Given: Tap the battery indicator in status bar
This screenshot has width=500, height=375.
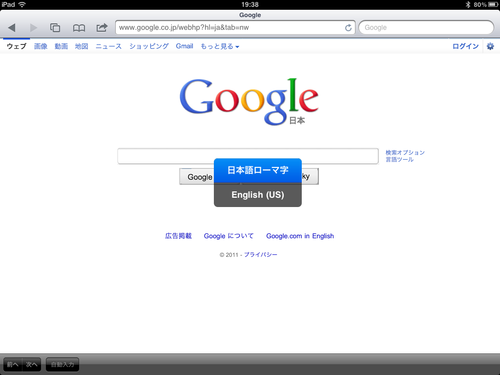Looking at the screenshot, I should [x=493, y=5].
